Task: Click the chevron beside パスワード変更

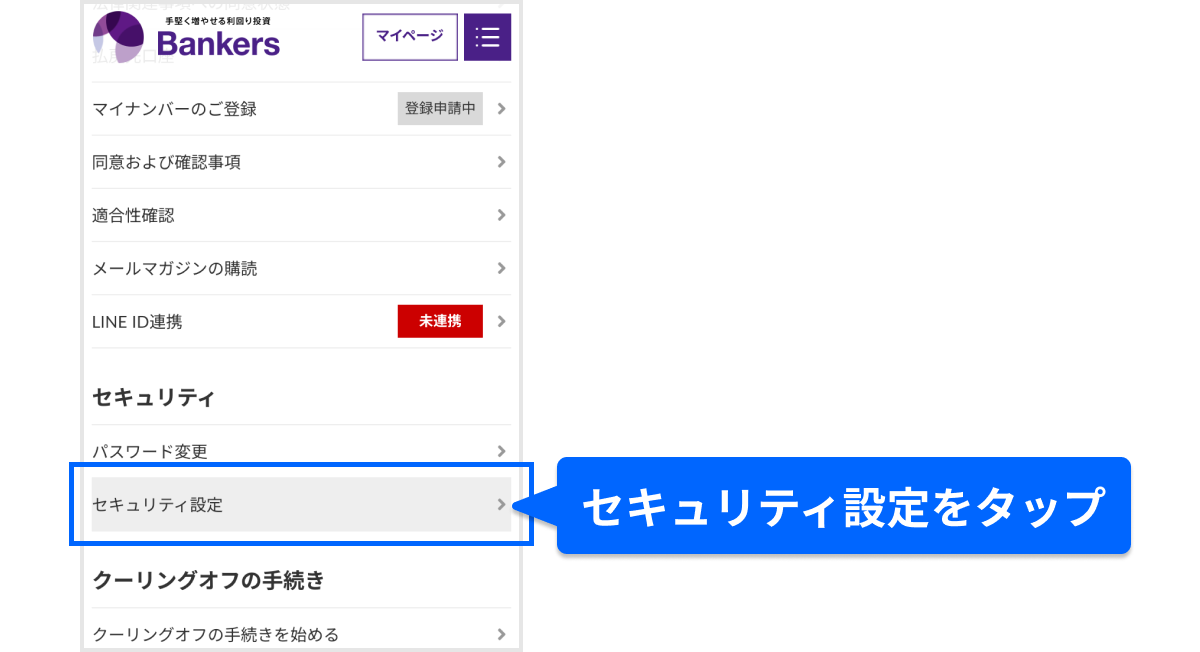Action: (x=501, y=451)
